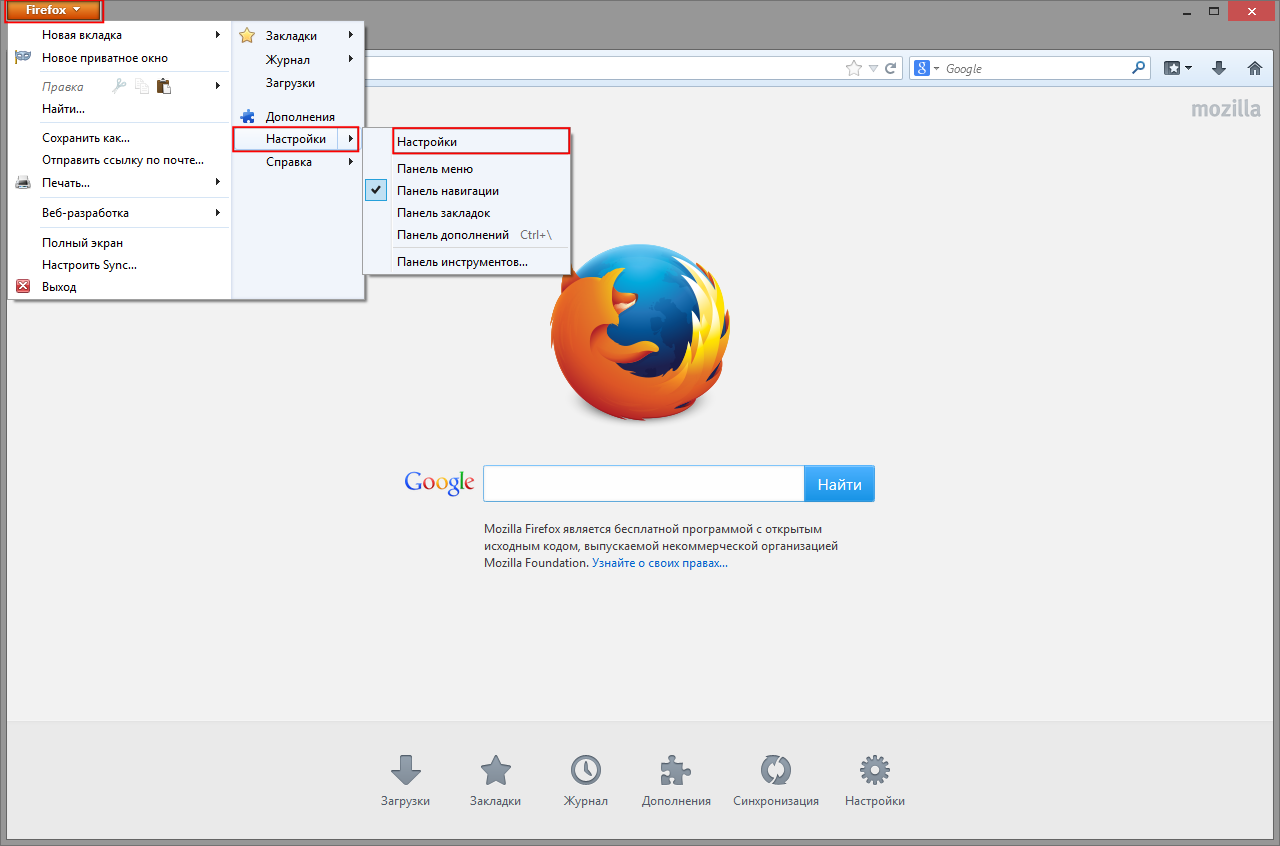Viewport: 1280px width, 846px height.
Task: Click the puzzle icon beside Дополнения menu
Action: pyautogui.click(x=247, y=117)
